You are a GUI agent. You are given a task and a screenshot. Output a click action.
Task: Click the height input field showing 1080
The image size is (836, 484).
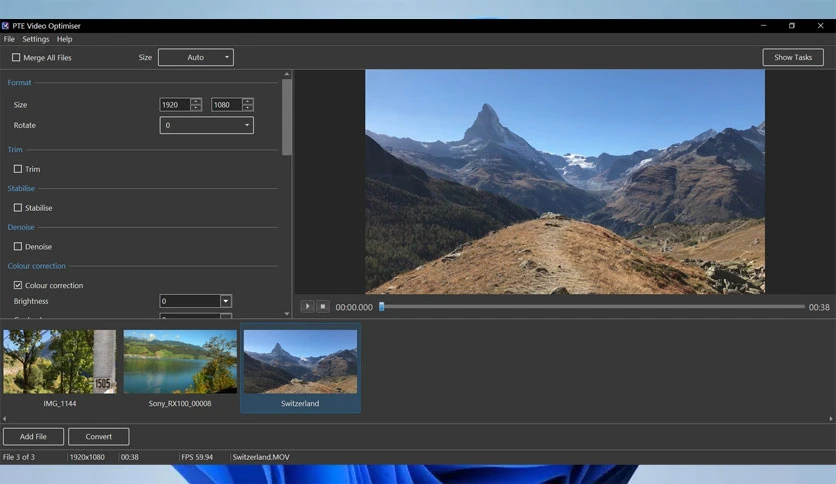pos(227,104)
